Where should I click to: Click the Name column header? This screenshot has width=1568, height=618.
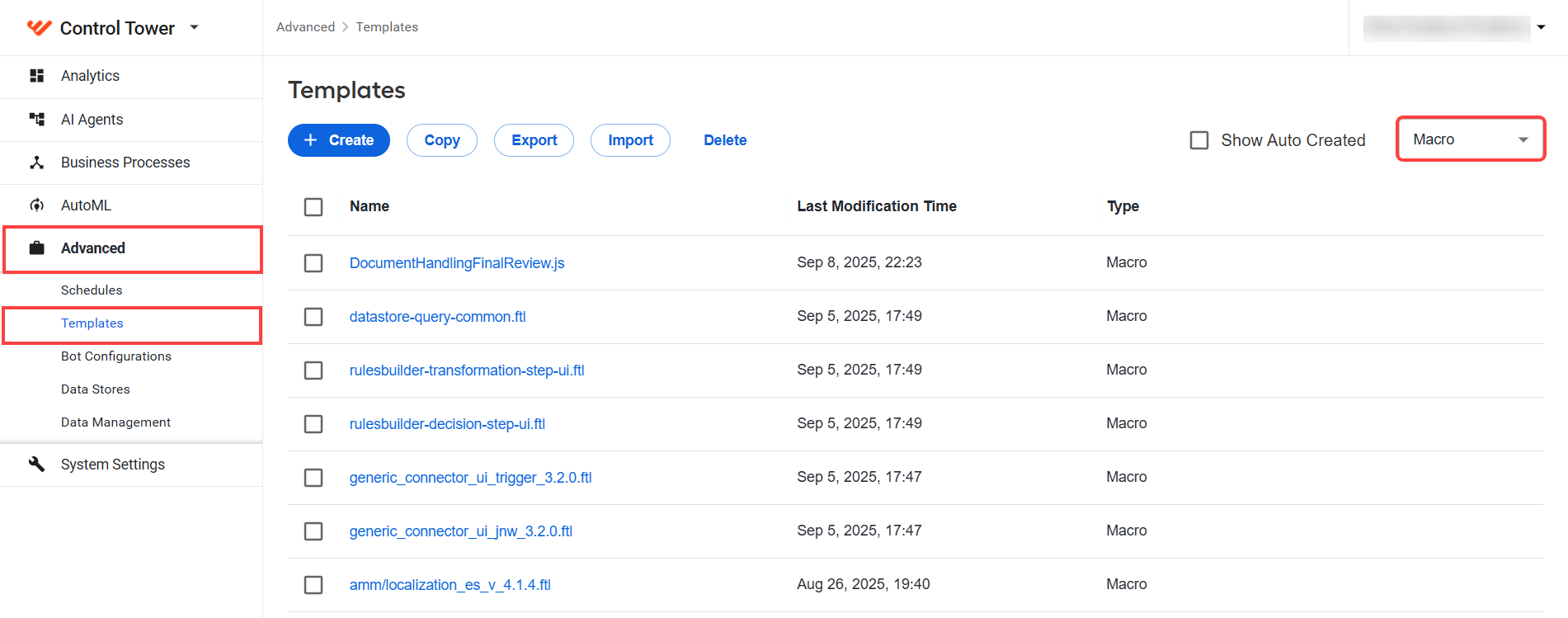click(x=370, y=206)
